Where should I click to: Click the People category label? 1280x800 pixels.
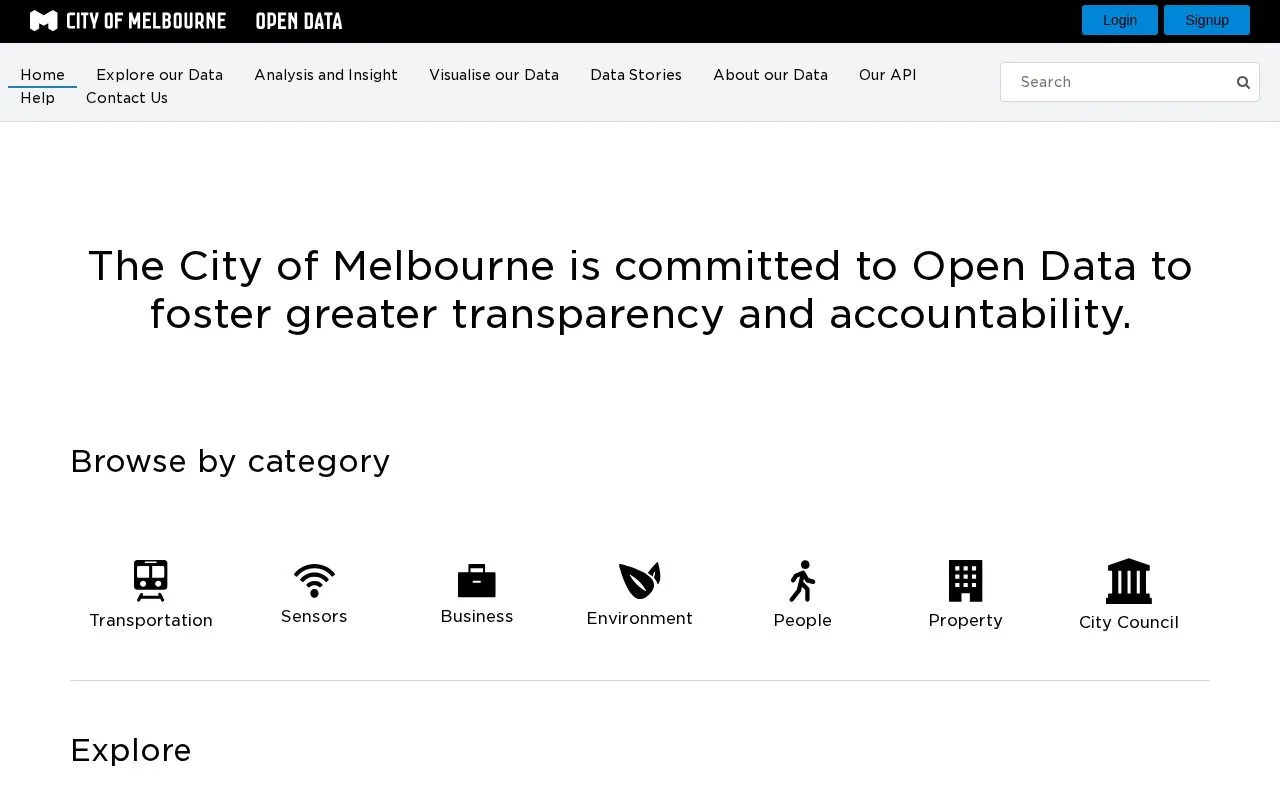pyautogui.click(x=803, y=621)
